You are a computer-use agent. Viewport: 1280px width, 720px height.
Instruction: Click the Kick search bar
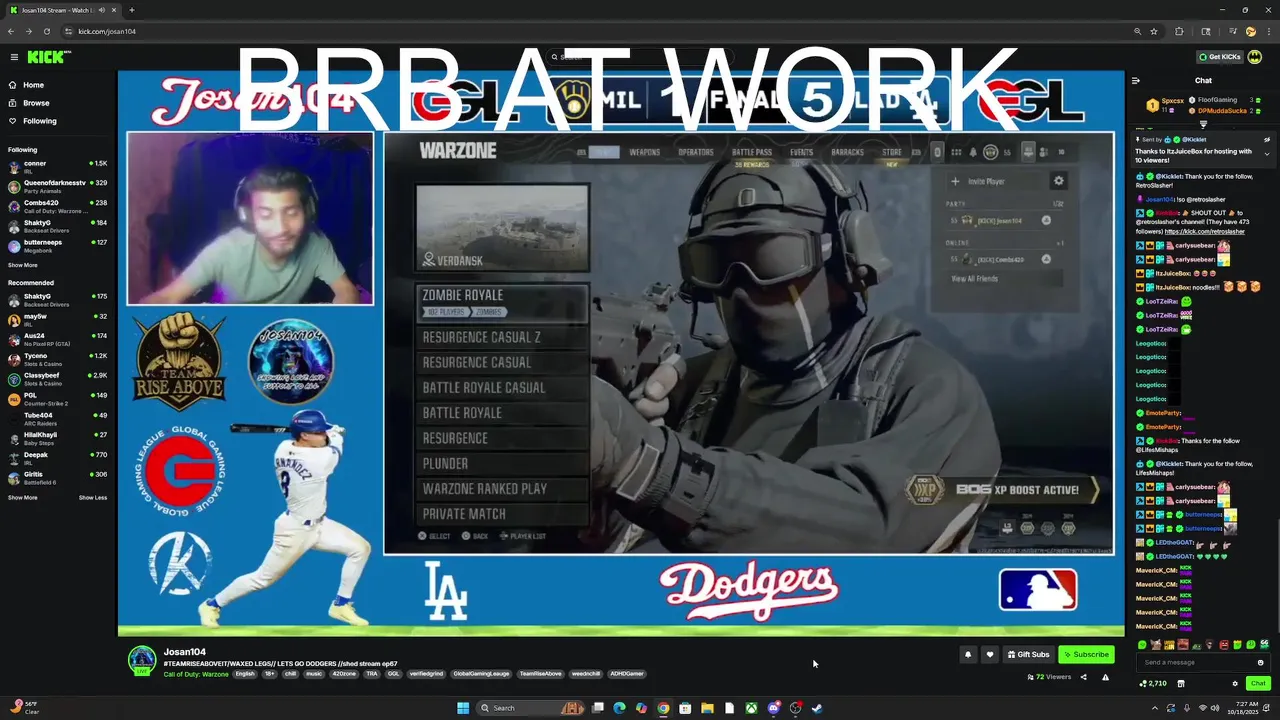[x=640, y=57]
